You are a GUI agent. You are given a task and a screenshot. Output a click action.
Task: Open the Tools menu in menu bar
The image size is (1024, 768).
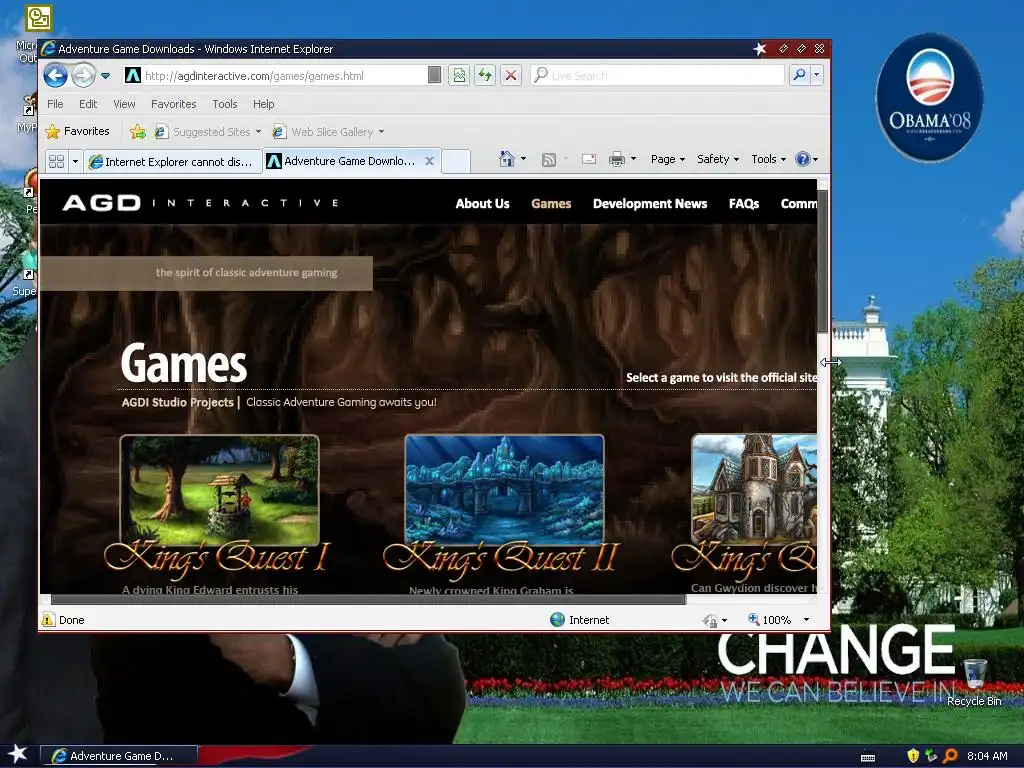pyautogui.click(x=225, y=104)
